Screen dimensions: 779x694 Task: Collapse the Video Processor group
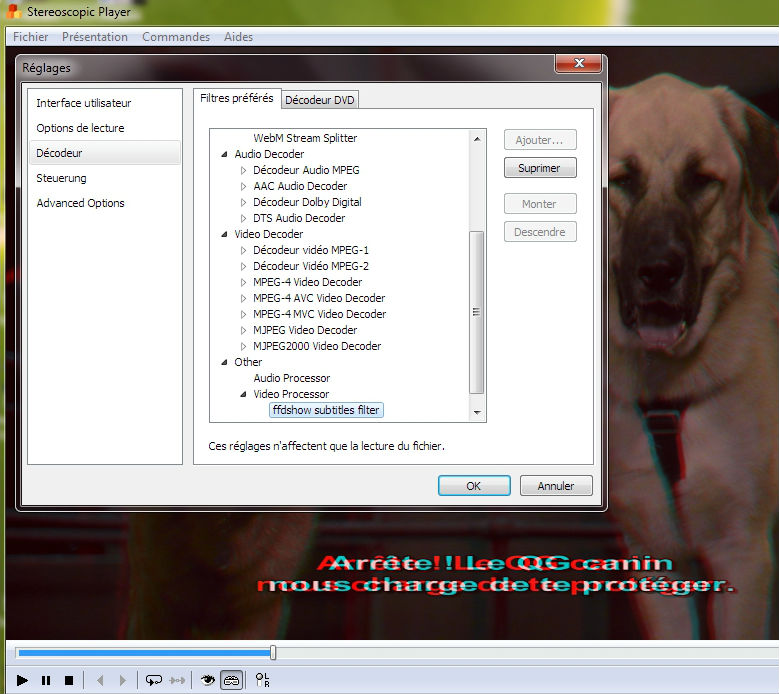(x=243, y=394)
